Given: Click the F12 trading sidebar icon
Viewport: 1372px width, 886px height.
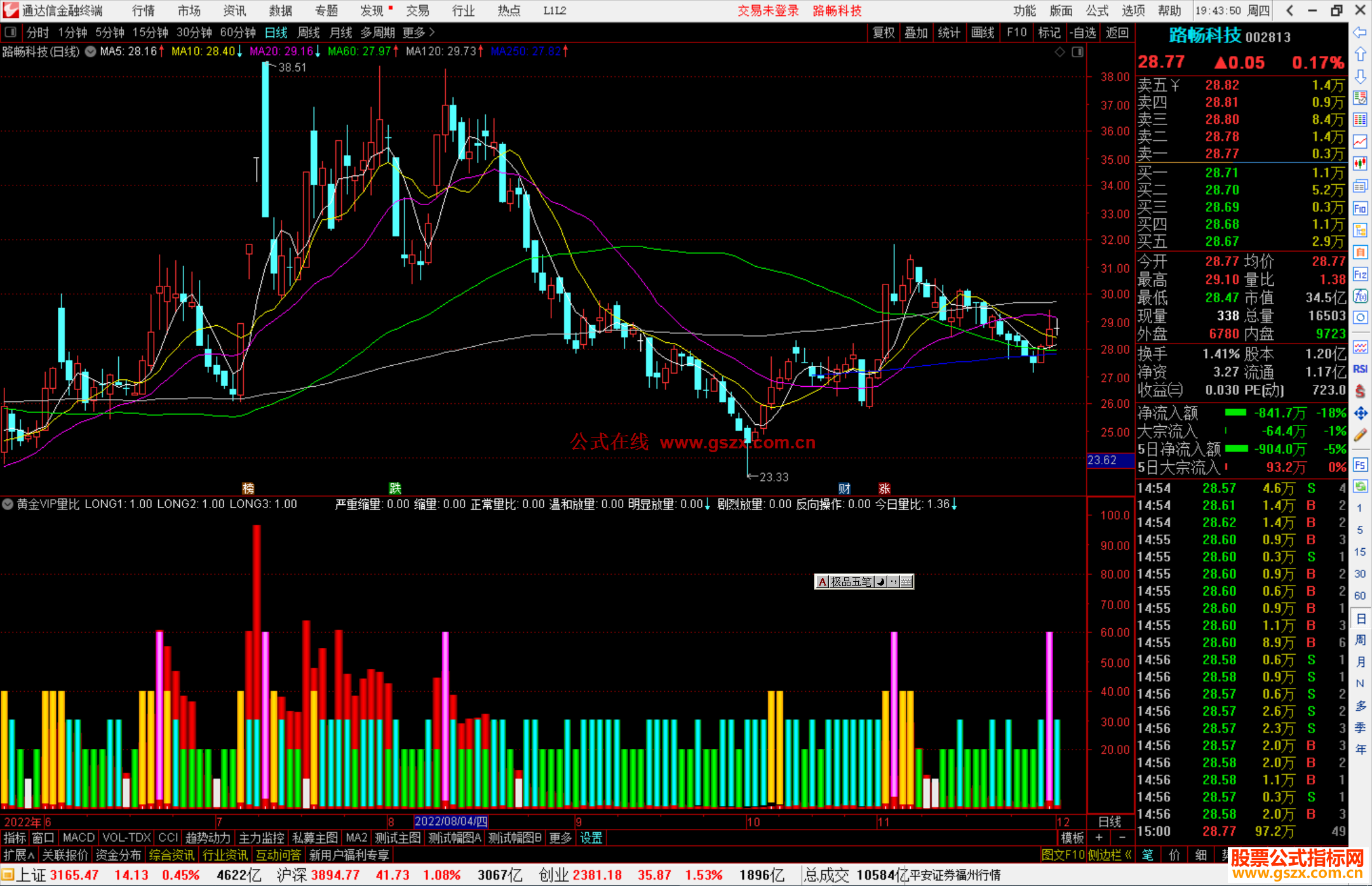Looking at the screenshot, I should click(1360, 274).
